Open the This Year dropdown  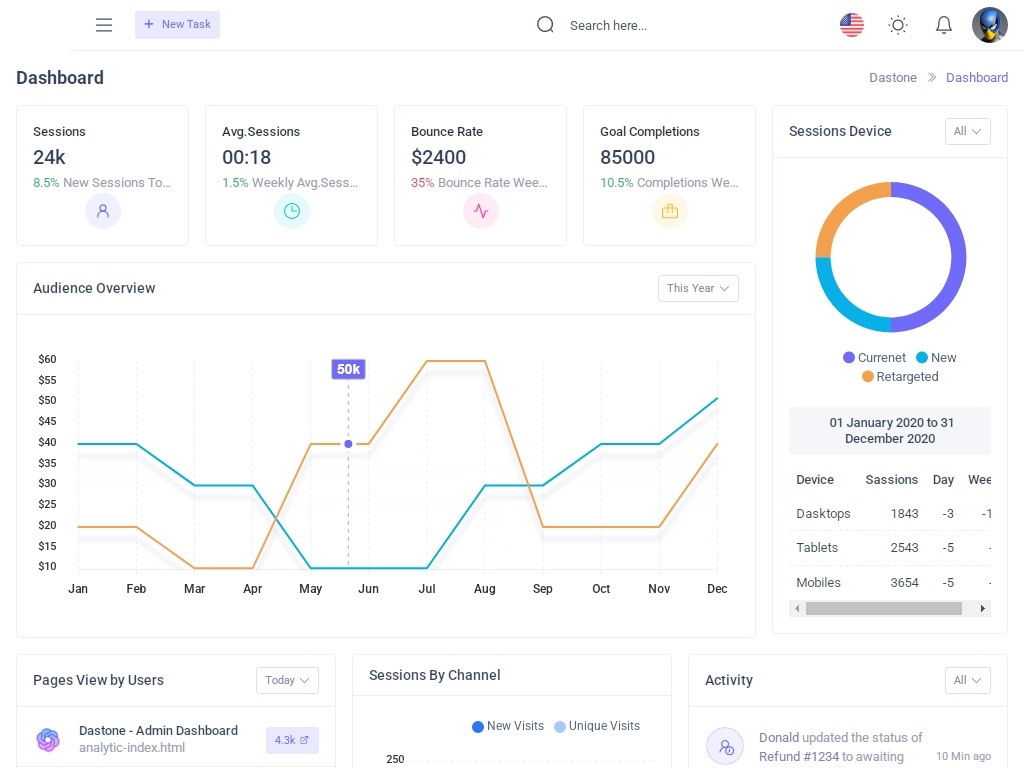click(698, 288)
